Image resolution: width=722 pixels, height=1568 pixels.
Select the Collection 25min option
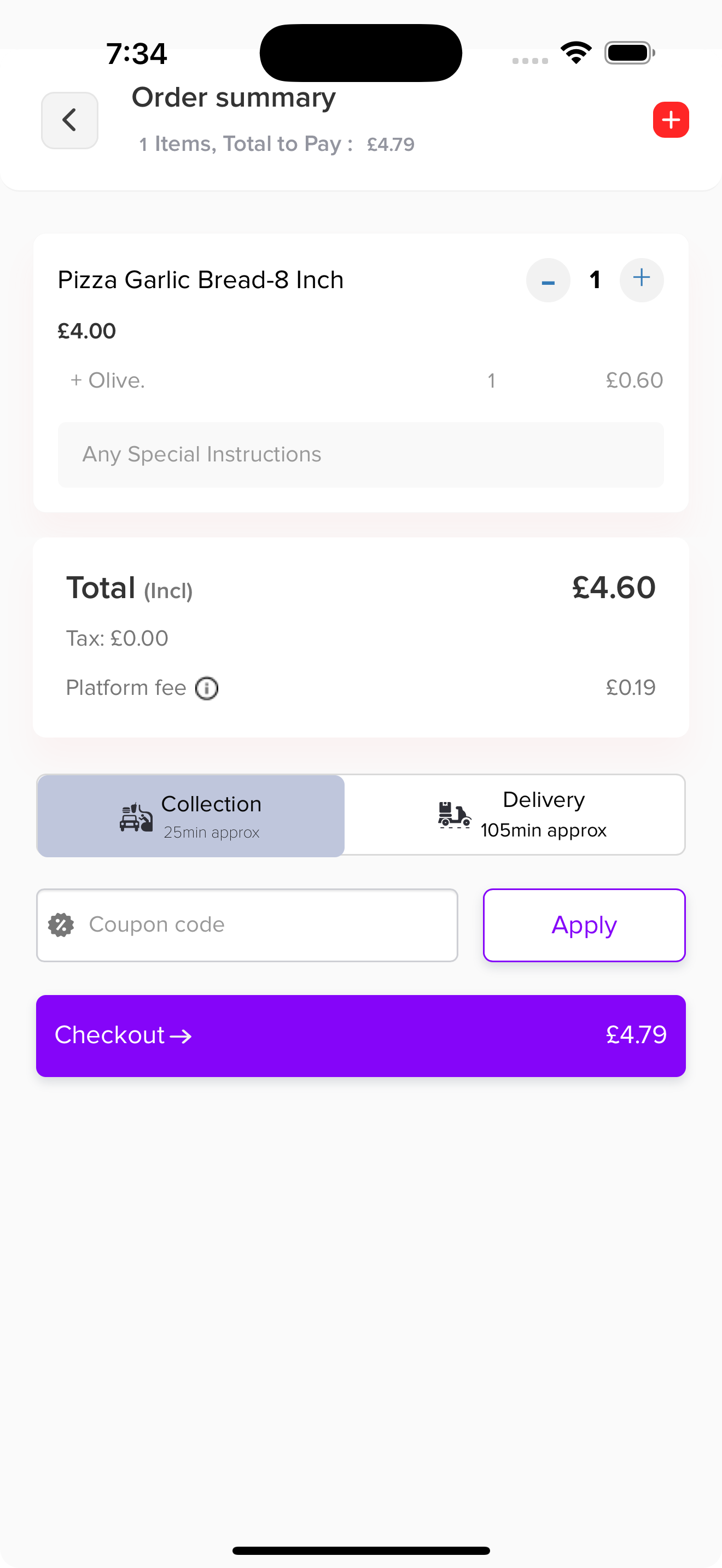coord(191,816)
